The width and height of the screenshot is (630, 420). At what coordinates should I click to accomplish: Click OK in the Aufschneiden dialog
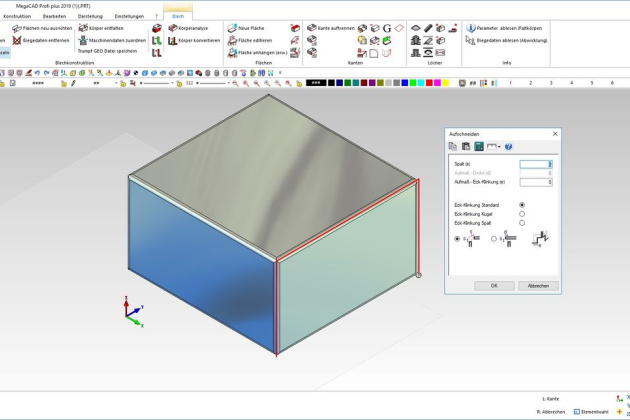click(x=493, y=285)
